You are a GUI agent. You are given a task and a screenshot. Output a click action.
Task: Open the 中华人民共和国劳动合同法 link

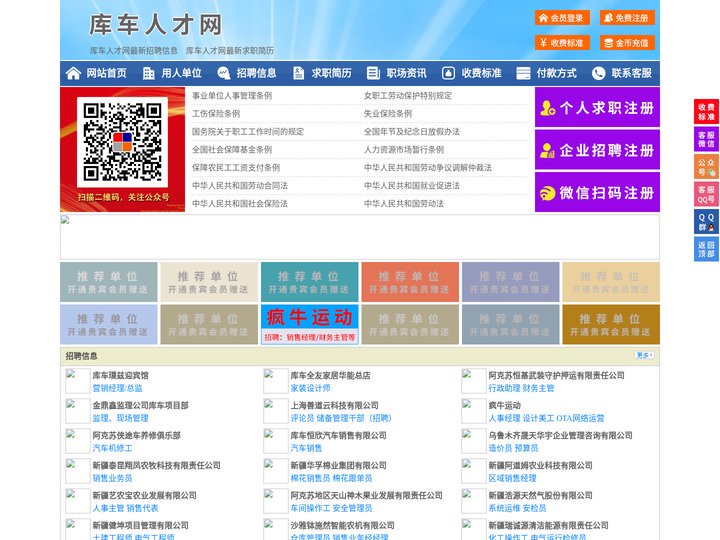(240, 186)
